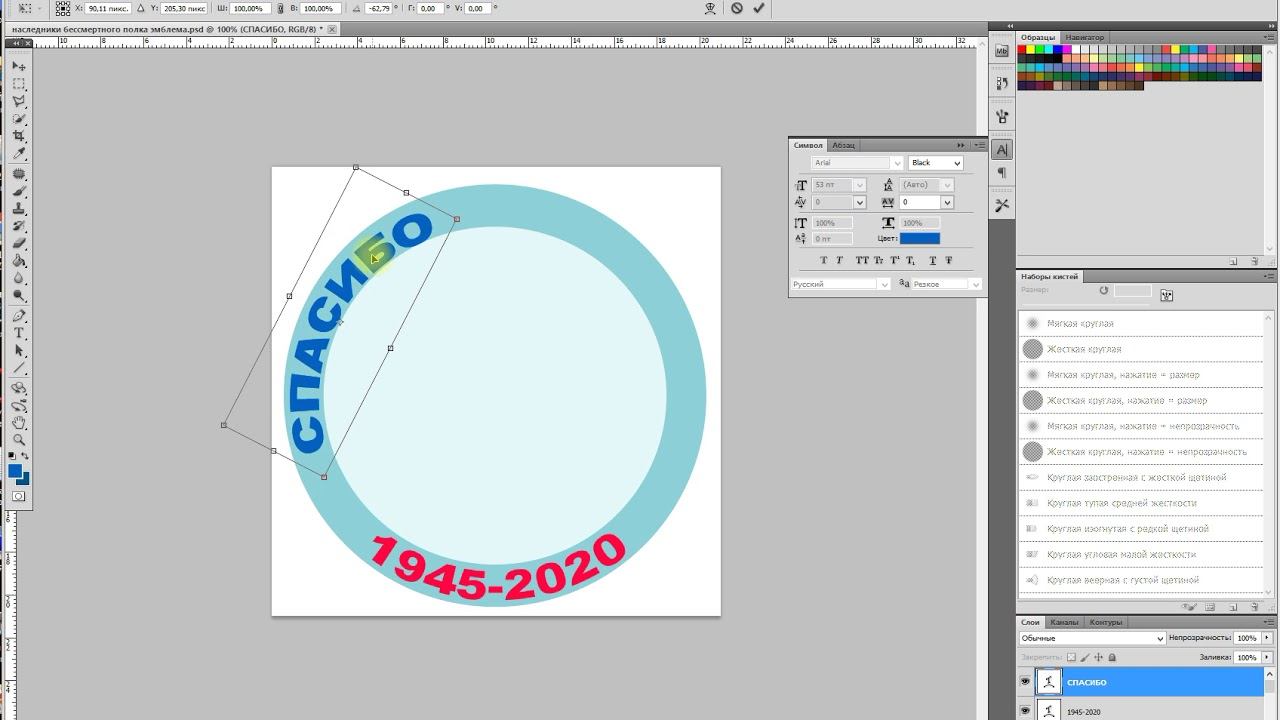Collapse the Character panel with double arrows
This screenshot has height=720, width=1280.
tap(961, 145)
